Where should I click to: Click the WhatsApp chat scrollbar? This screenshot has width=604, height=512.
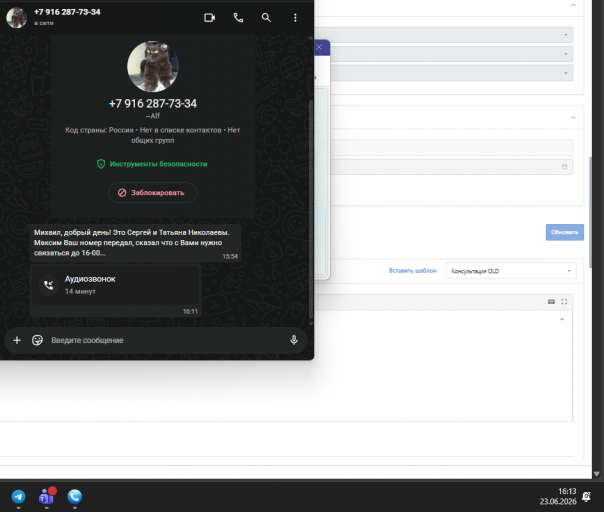[310, 210]
